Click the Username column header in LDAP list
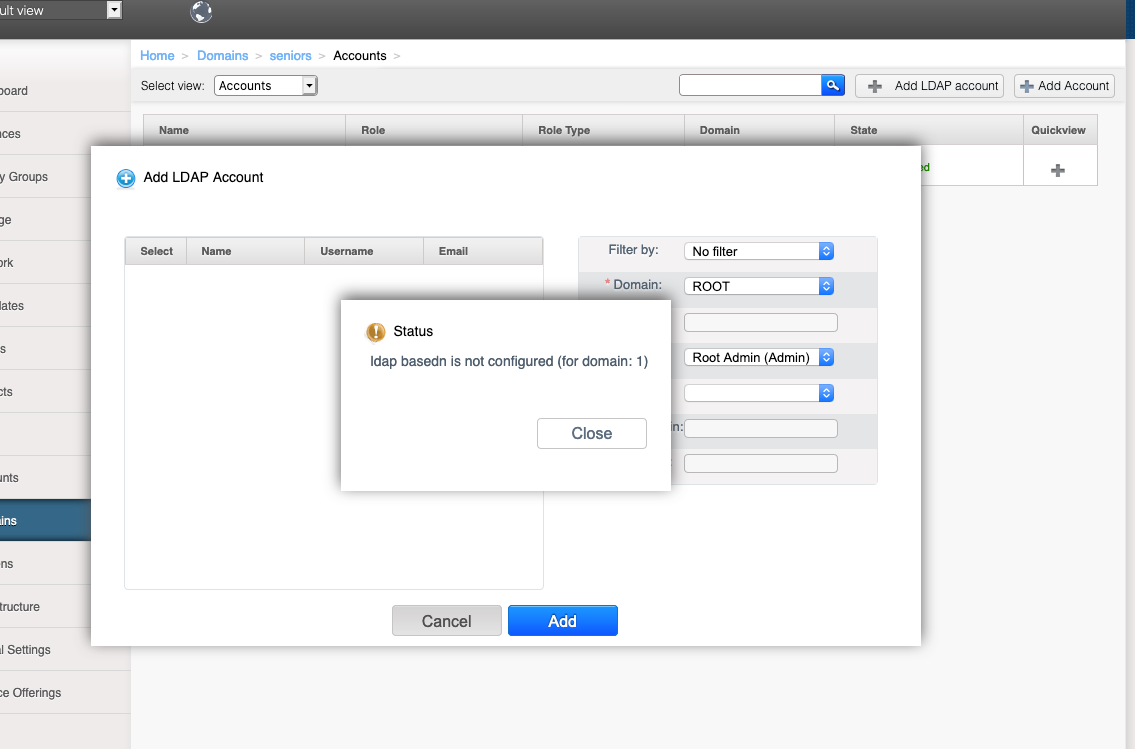Screen dimensions: 1135x749 click(x=364, y=251)
